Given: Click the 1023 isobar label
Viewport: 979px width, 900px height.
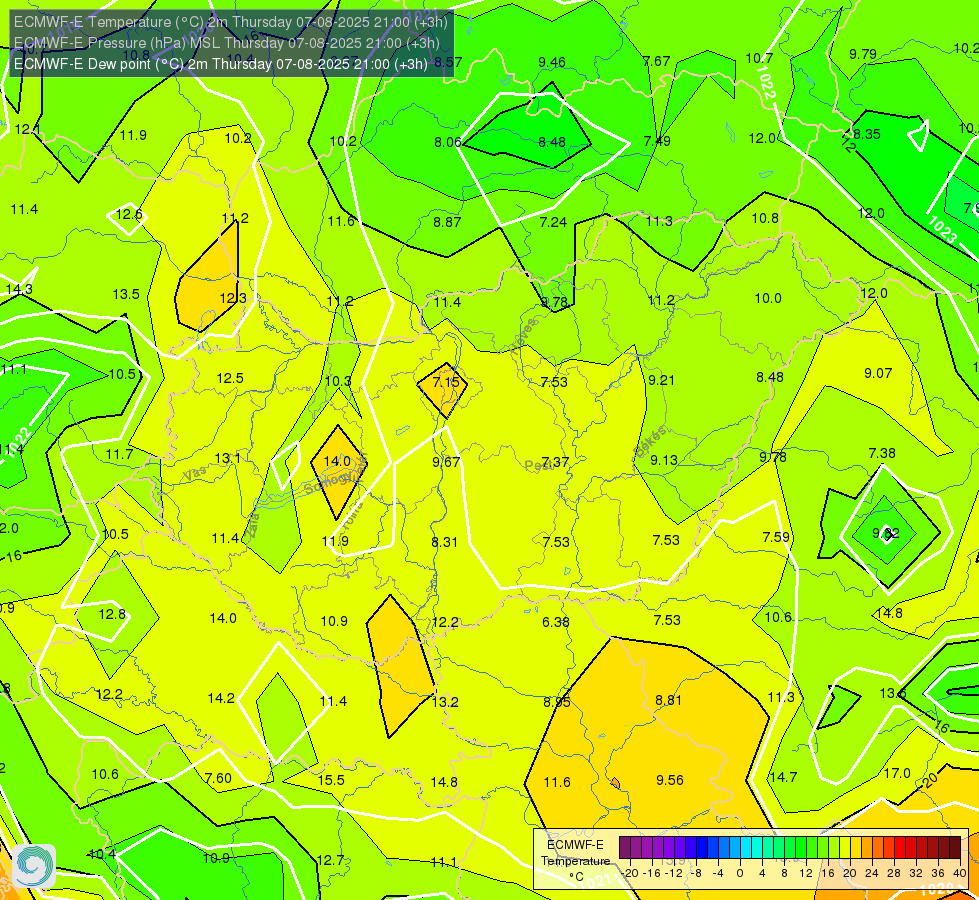Looking at the screenshot, I should pos(942,229).
